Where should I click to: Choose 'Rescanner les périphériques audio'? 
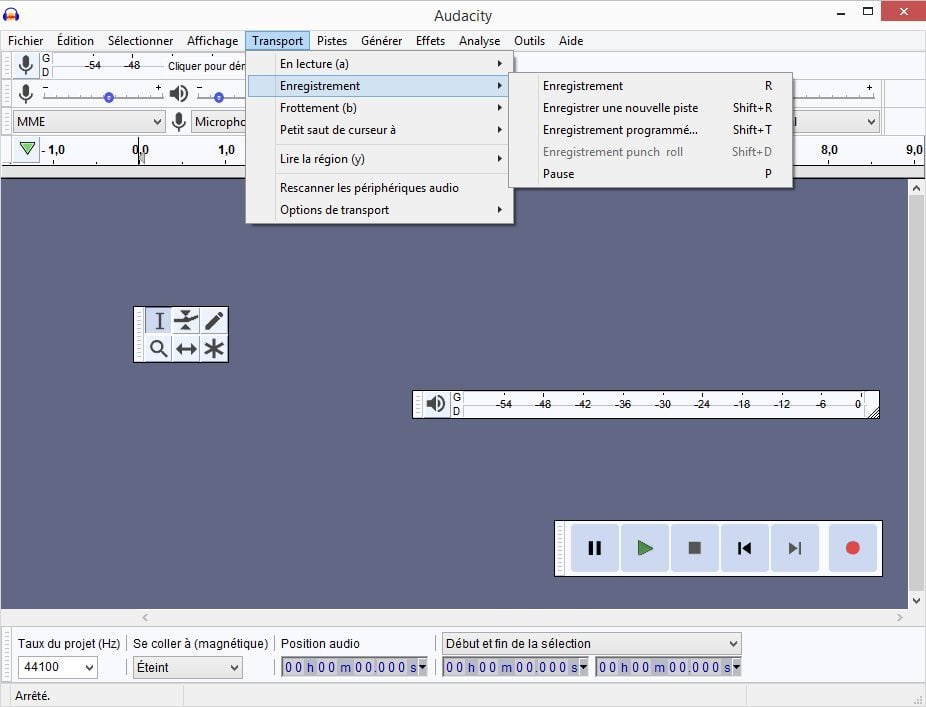click(x=380, y=188)
